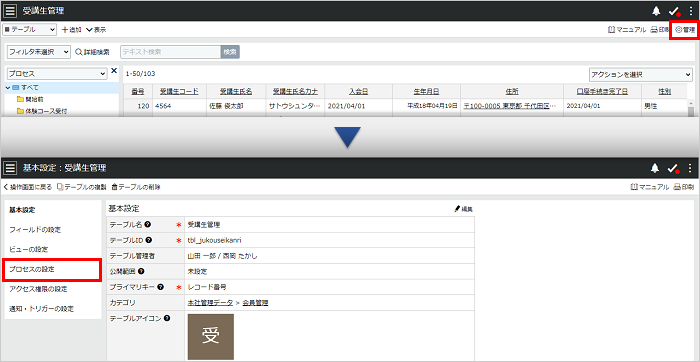The height and width of the screenshot is (362, 700).
Task: Click 追加 plus button
Action: pos(71,30)
